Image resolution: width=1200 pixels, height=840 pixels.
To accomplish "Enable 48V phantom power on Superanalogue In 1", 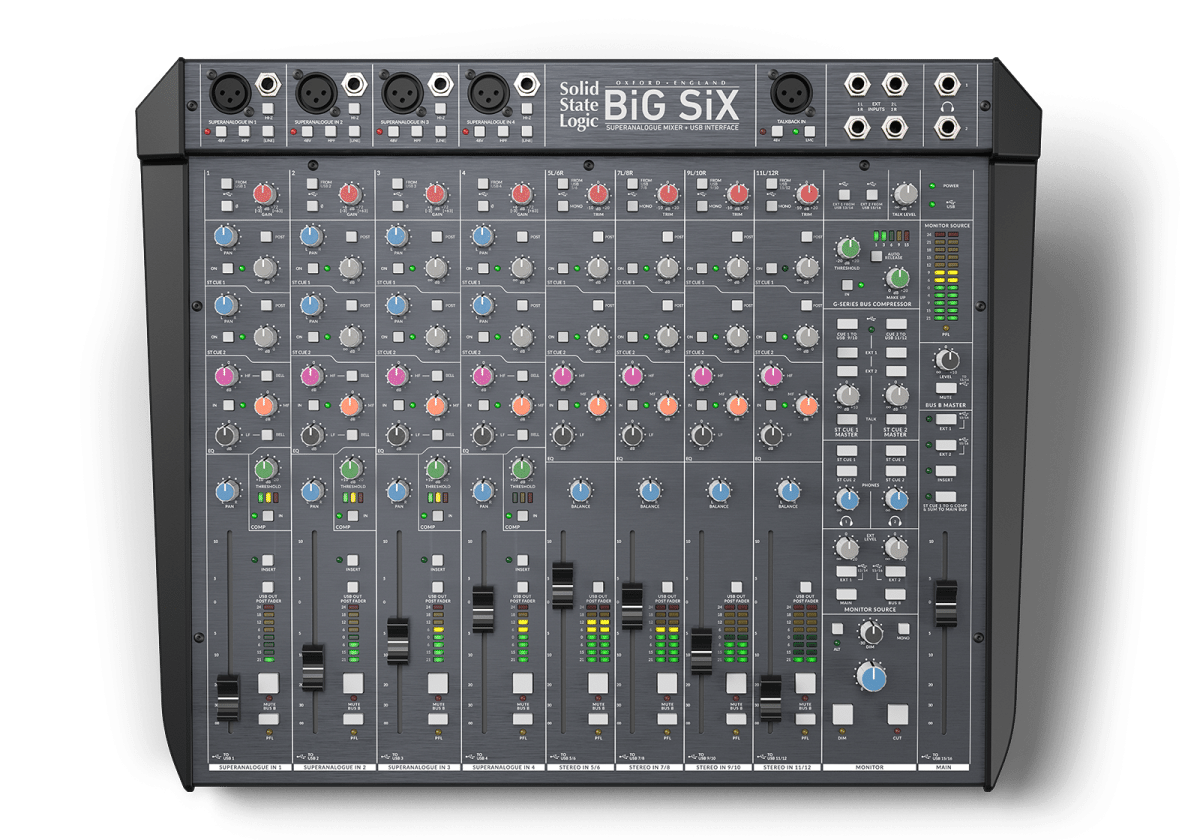I will coord(221,132).
